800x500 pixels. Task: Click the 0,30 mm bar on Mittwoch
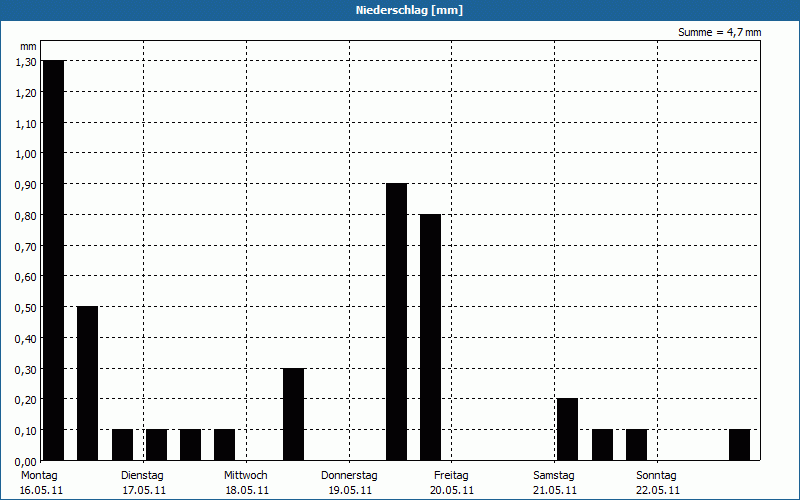(x=293, y=414)
